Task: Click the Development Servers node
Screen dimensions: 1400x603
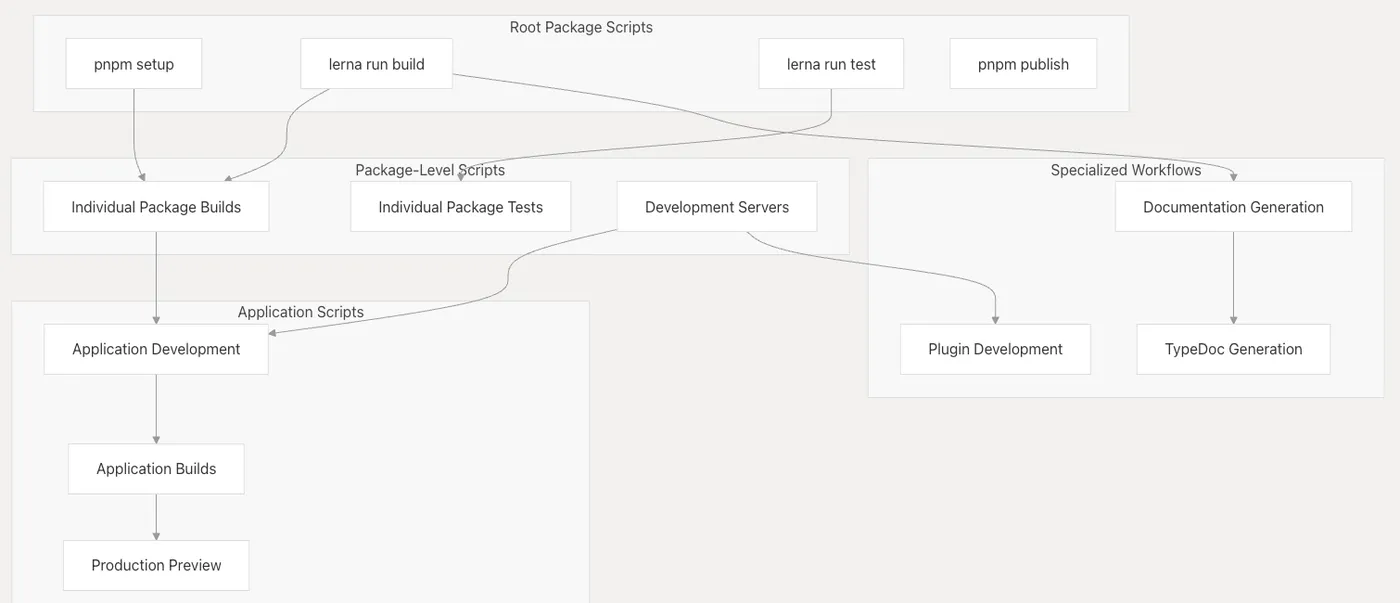Action: 716,207
